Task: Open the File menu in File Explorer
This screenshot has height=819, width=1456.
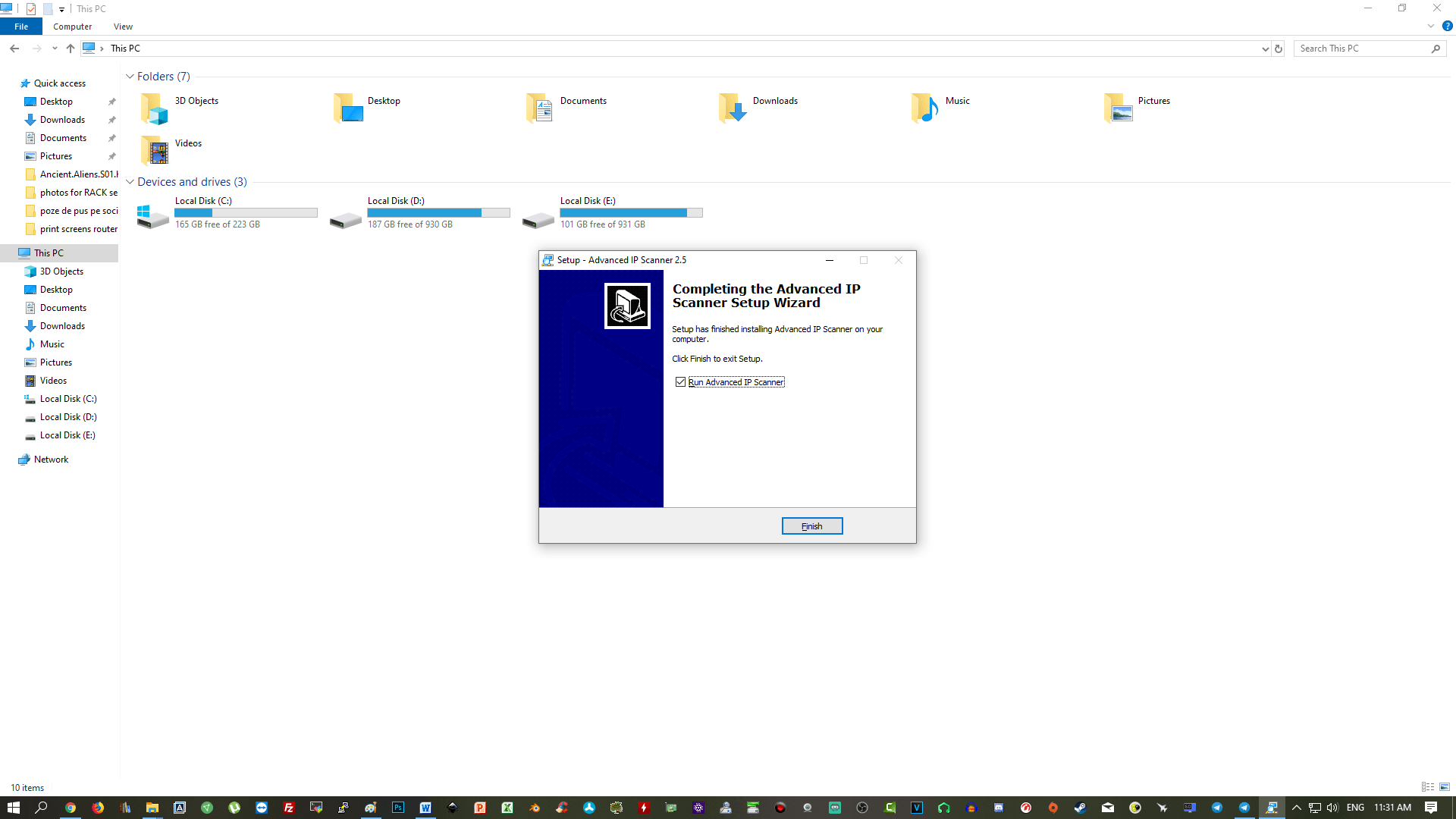Action: 21,27
